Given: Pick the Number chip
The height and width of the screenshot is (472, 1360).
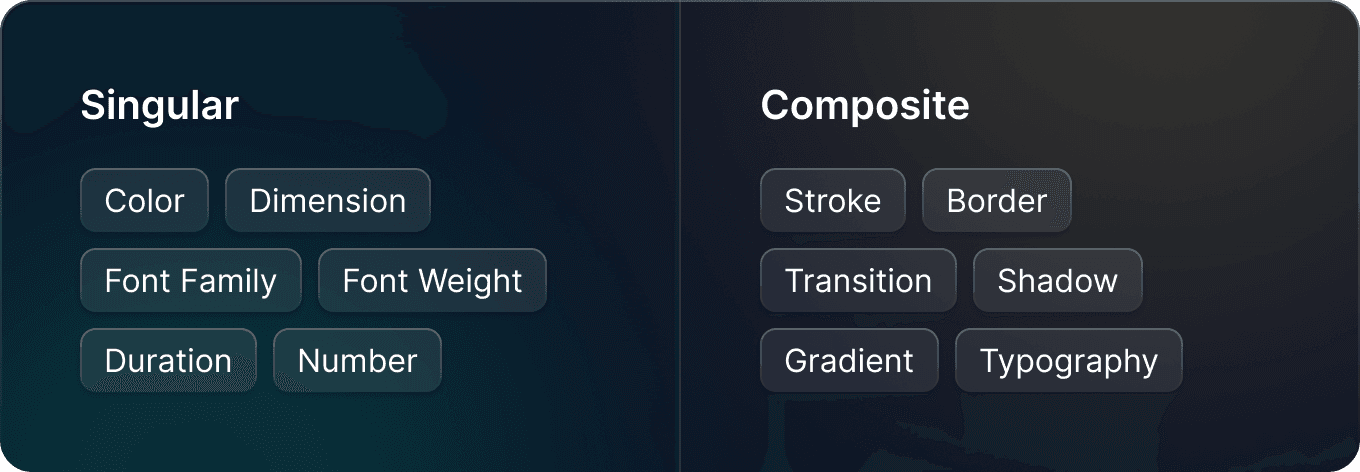Looking at the screenshot, I should (357, 360).
